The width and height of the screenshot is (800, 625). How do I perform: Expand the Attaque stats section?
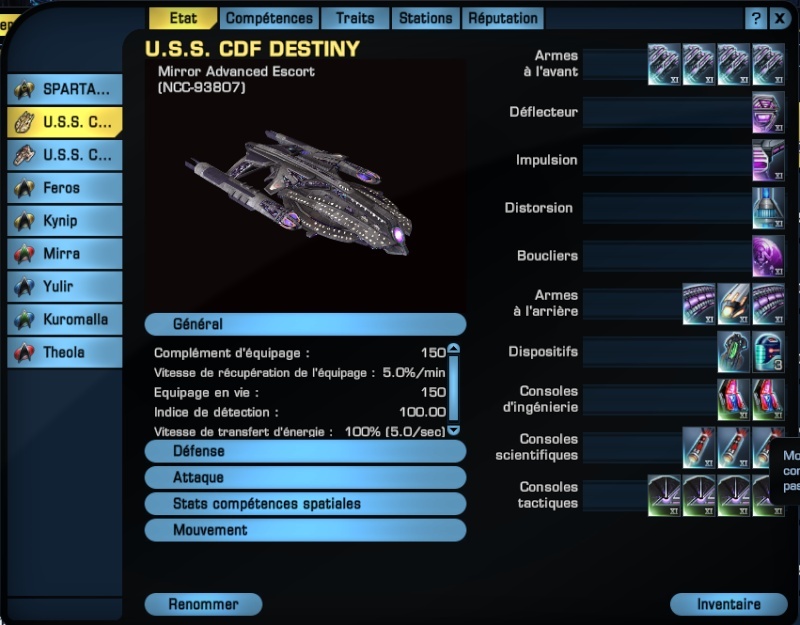click(x=305, y=478)
